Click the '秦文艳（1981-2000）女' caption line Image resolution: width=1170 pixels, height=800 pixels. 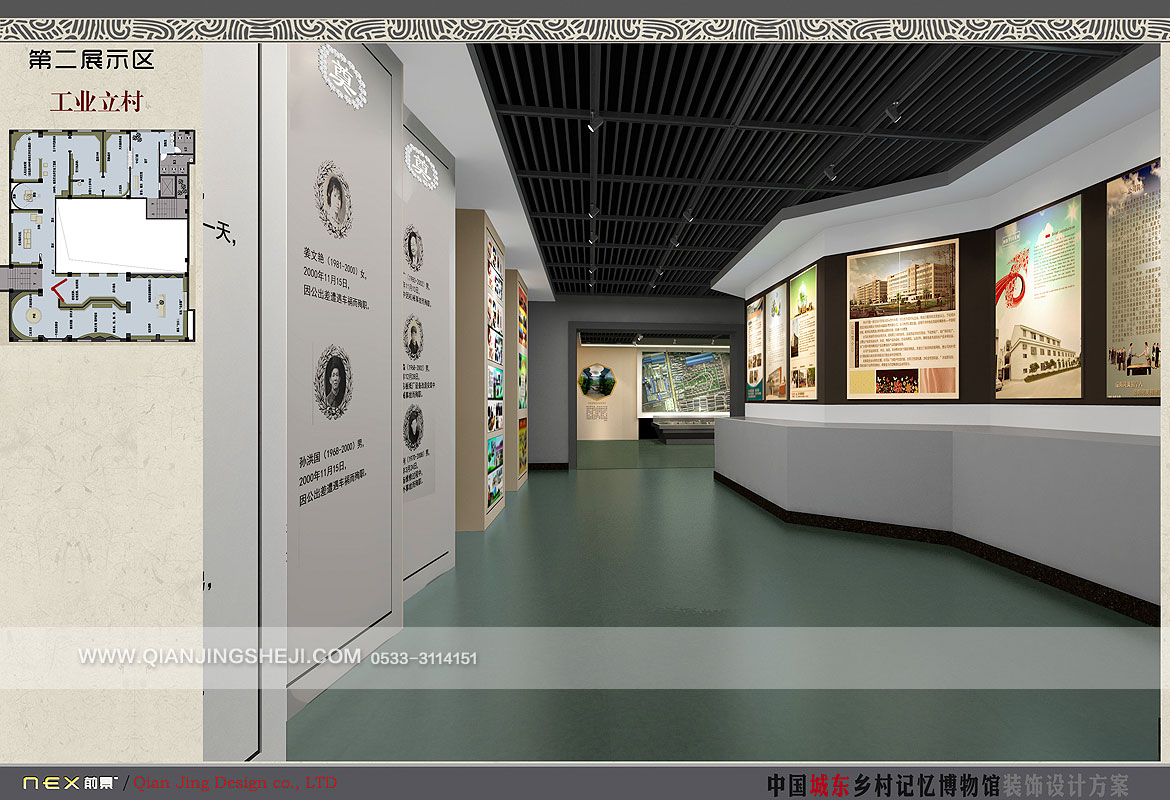[335, 261]
